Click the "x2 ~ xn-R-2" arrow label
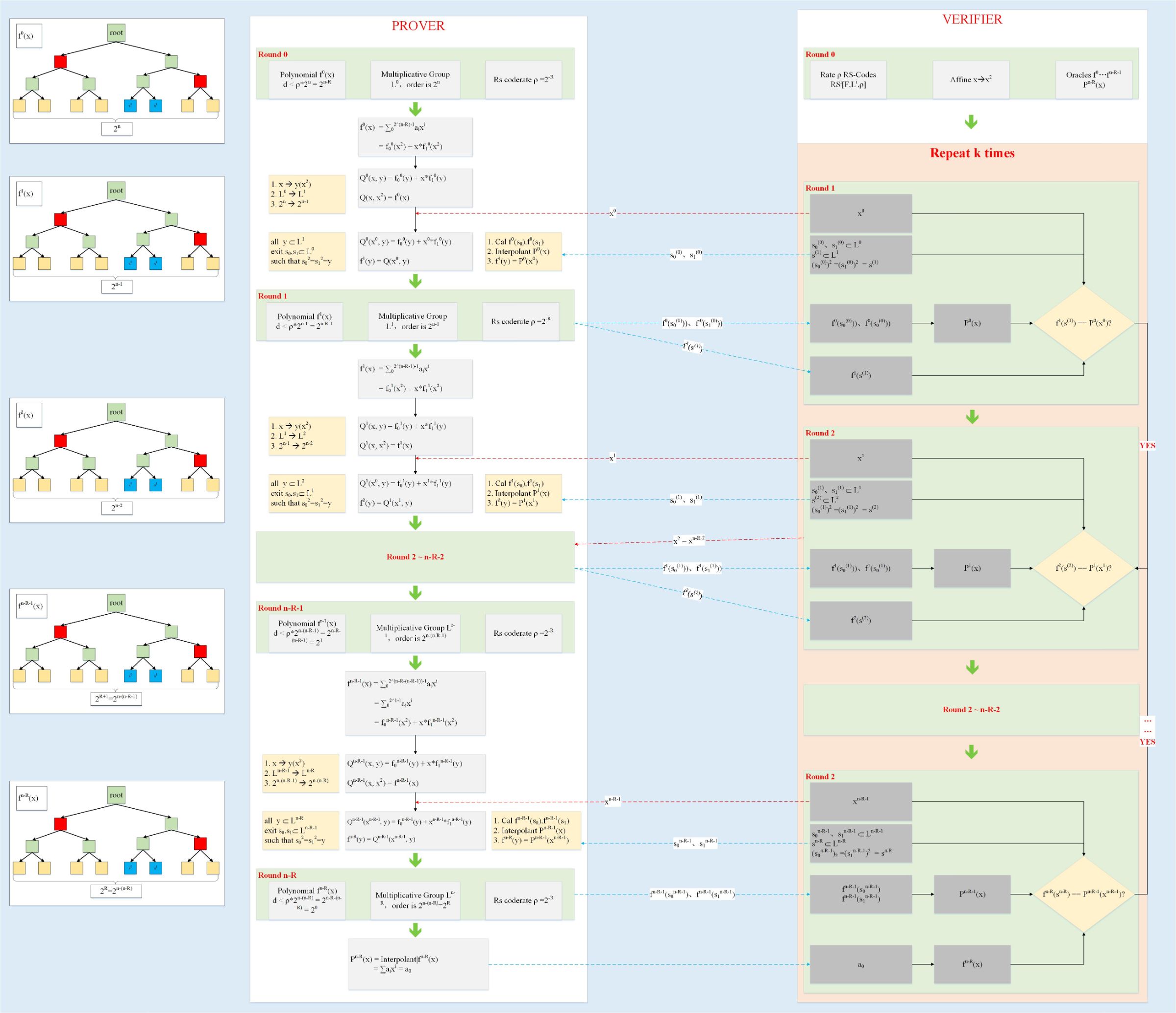Screen dimensions: 1176x1013 689,540
